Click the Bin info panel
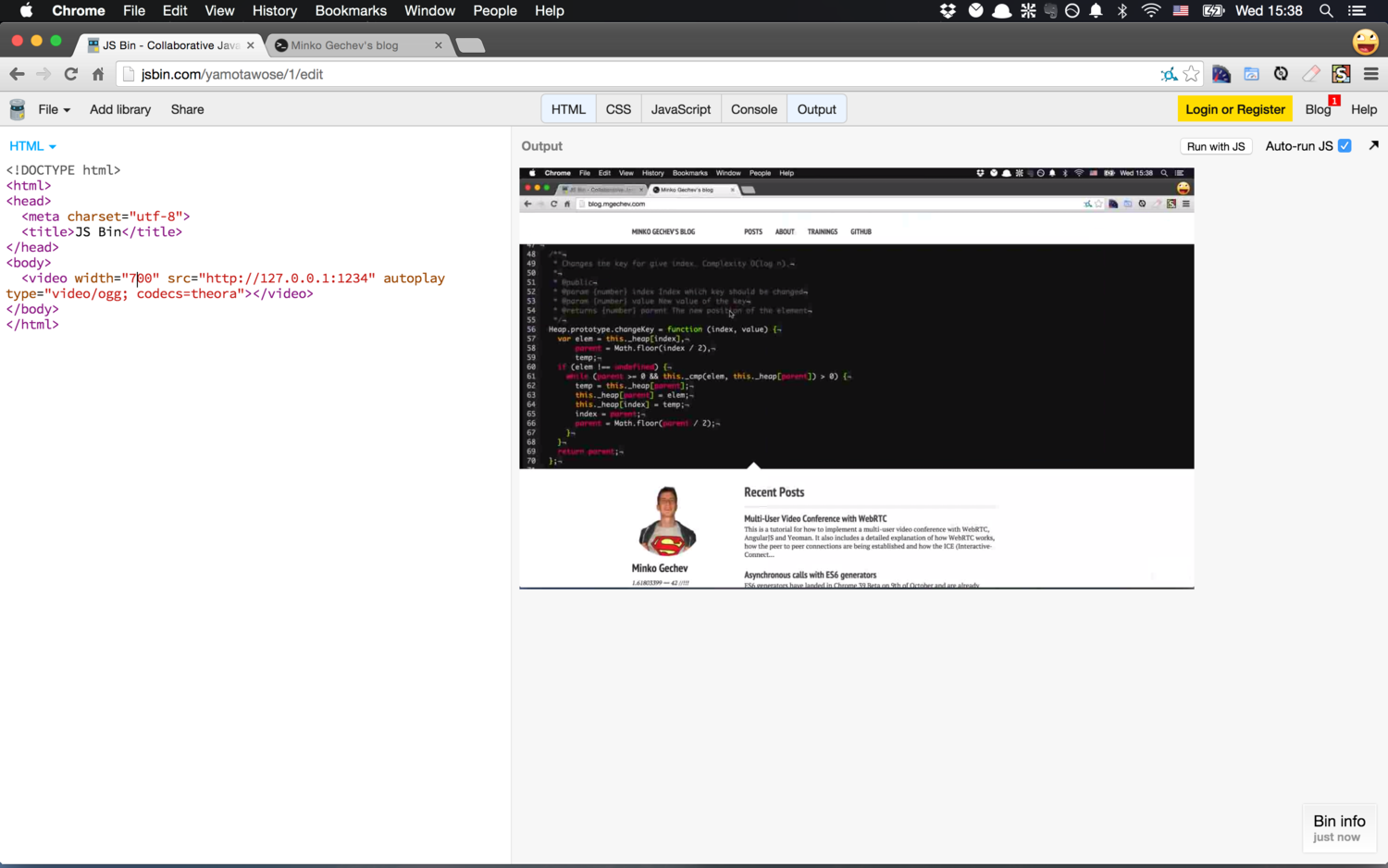1388x868 pixels. click(x=1339, y=828)
